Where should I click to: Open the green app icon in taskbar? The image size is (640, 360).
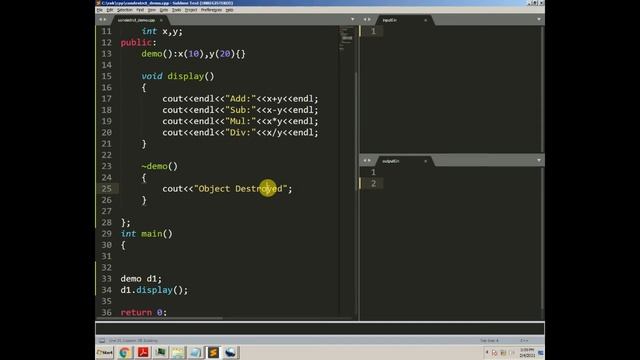160,353
